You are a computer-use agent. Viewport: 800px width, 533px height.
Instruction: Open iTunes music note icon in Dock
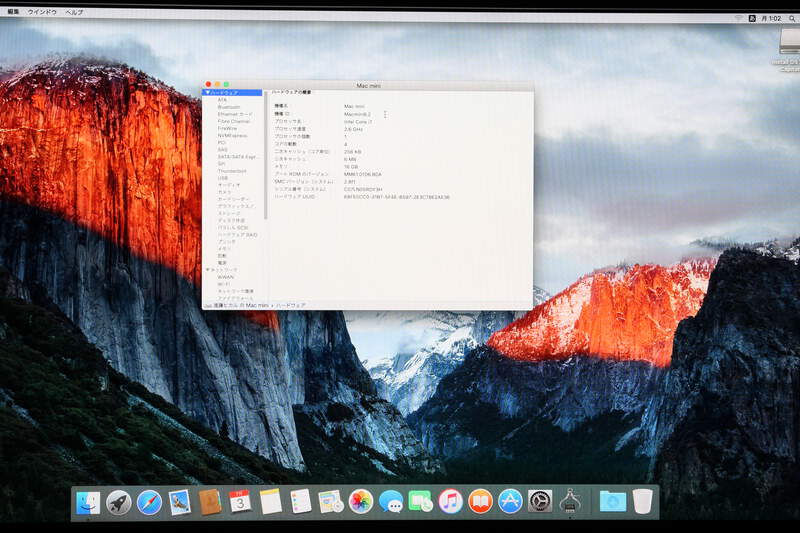[x=451, y=502]
